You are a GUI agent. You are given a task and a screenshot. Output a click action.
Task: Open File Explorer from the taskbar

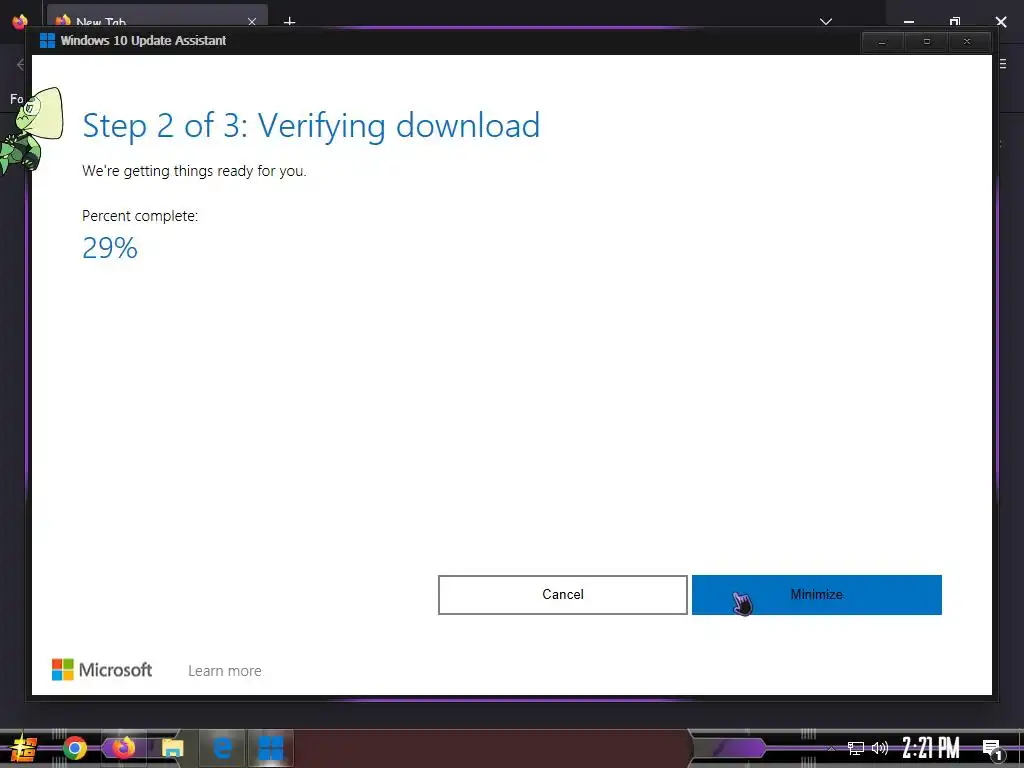point(172,748)
